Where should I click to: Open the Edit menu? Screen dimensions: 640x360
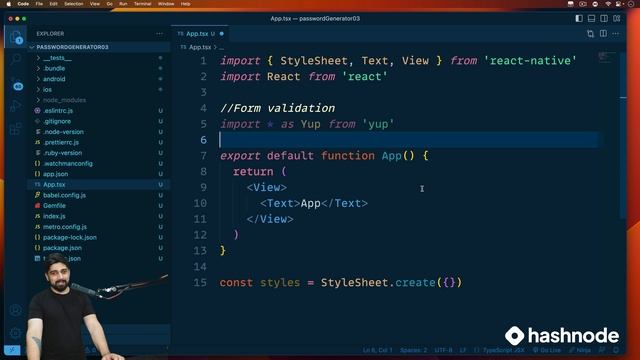[x=53, y=4]
